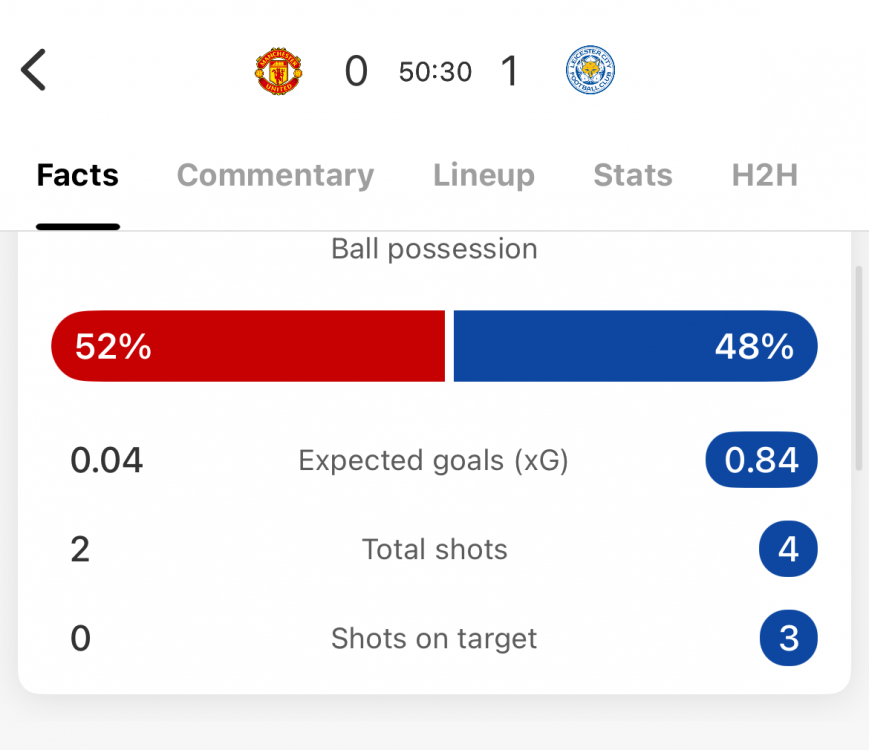
Task: Click the Expected goals (xG) label
Action: (x=434, y=460)
